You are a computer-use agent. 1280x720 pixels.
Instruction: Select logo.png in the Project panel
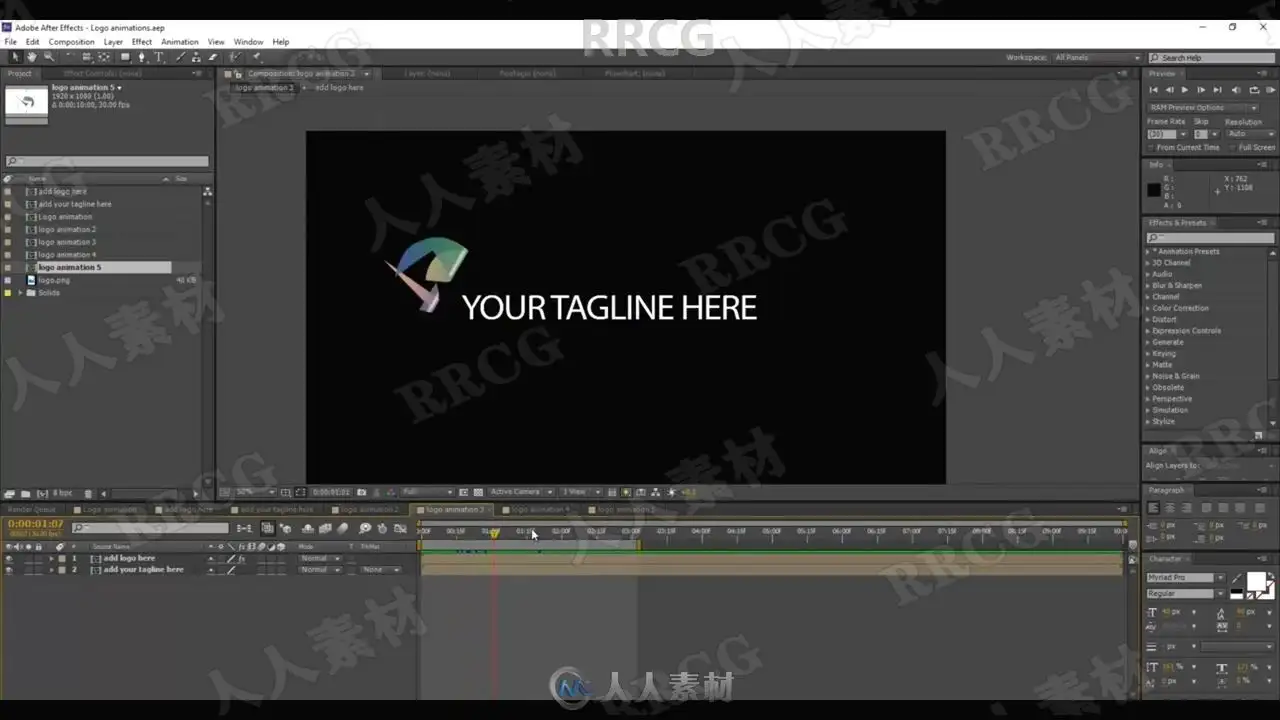tap(54, 280)
